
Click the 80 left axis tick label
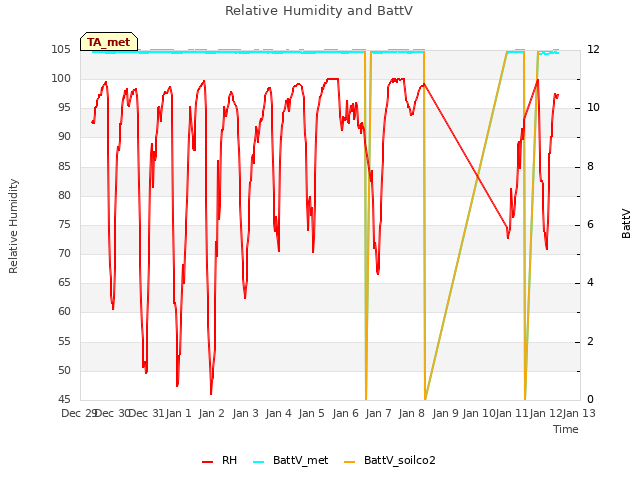[x=64, y=196]
